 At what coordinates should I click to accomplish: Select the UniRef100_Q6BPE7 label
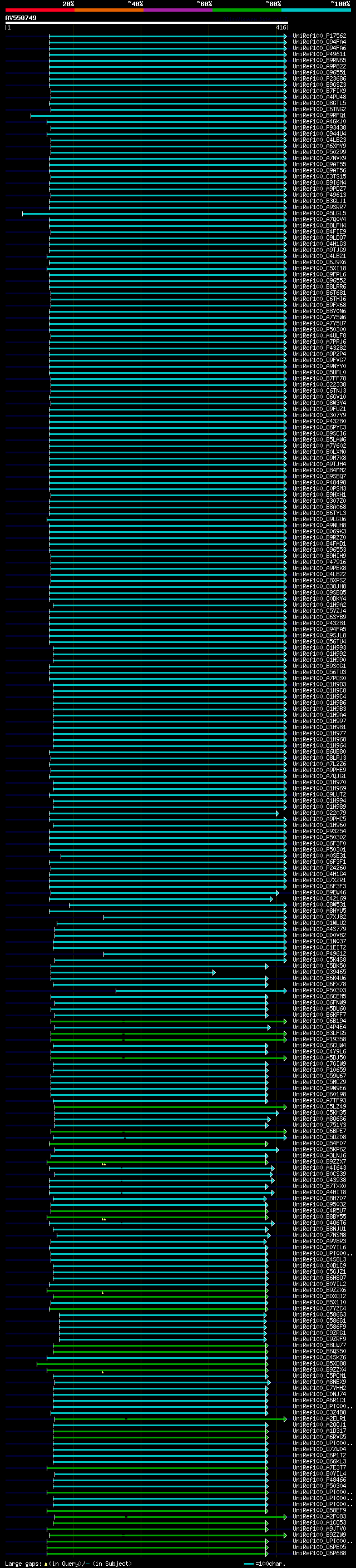pos(319,1131)
